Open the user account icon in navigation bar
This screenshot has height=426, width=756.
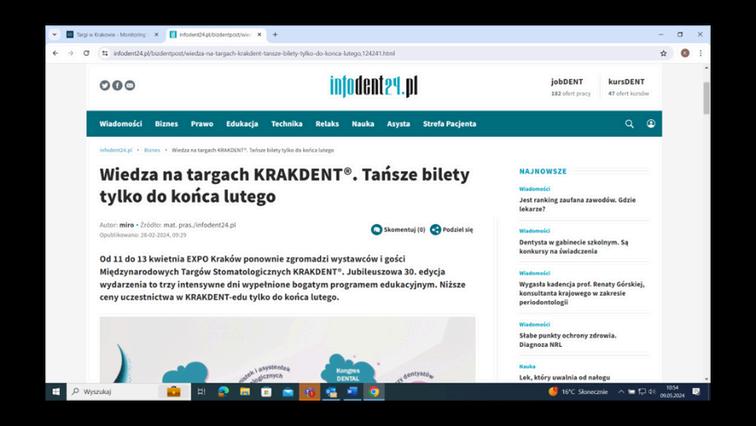tap(651, 124)
